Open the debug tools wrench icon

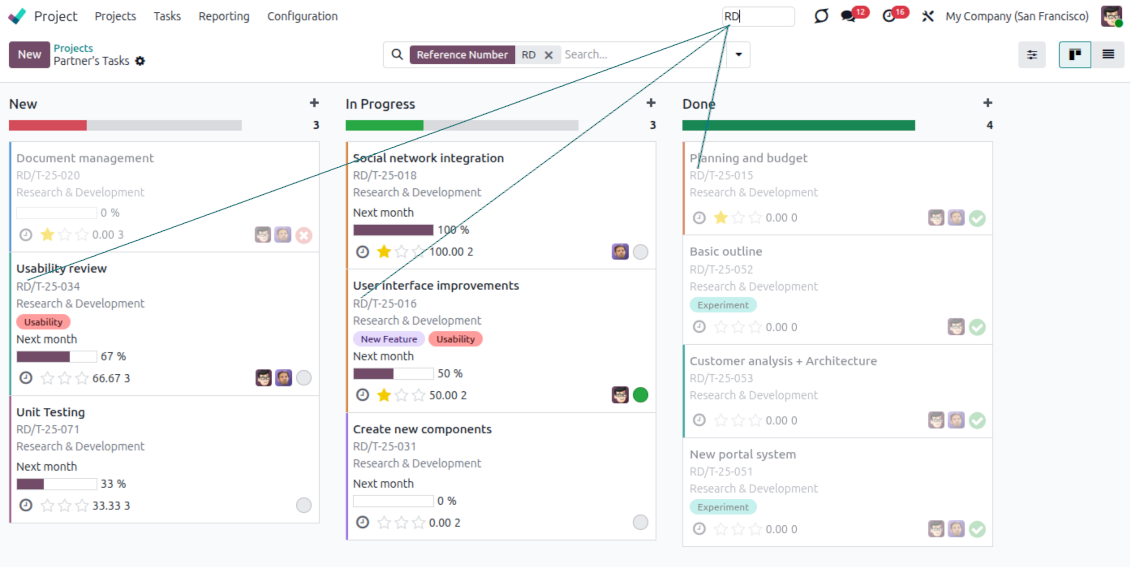point(928,16)
